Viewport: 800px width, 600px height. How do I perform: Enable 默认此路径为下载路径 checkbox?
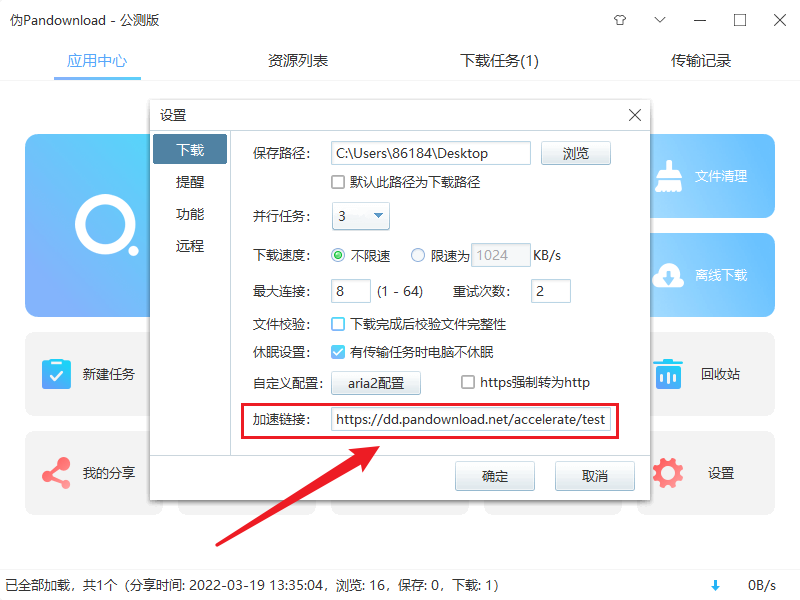click(x=338, y=182)
